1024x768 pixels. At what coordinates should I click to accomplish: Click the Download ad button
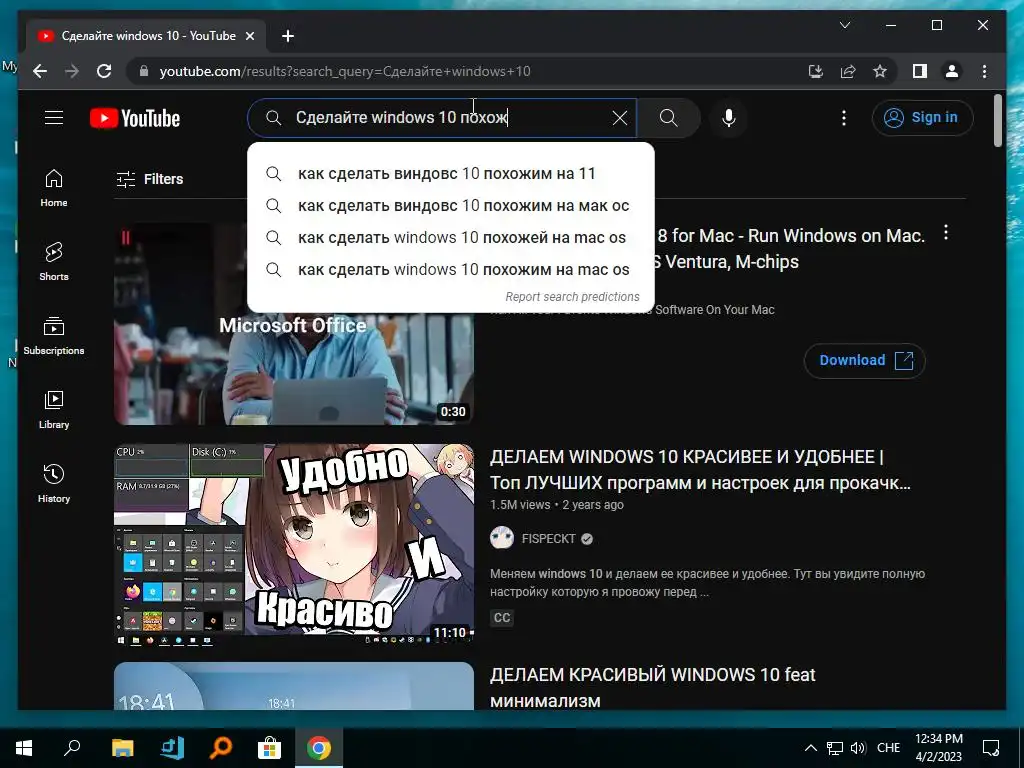pyautogui.click(x=864, y=360)
